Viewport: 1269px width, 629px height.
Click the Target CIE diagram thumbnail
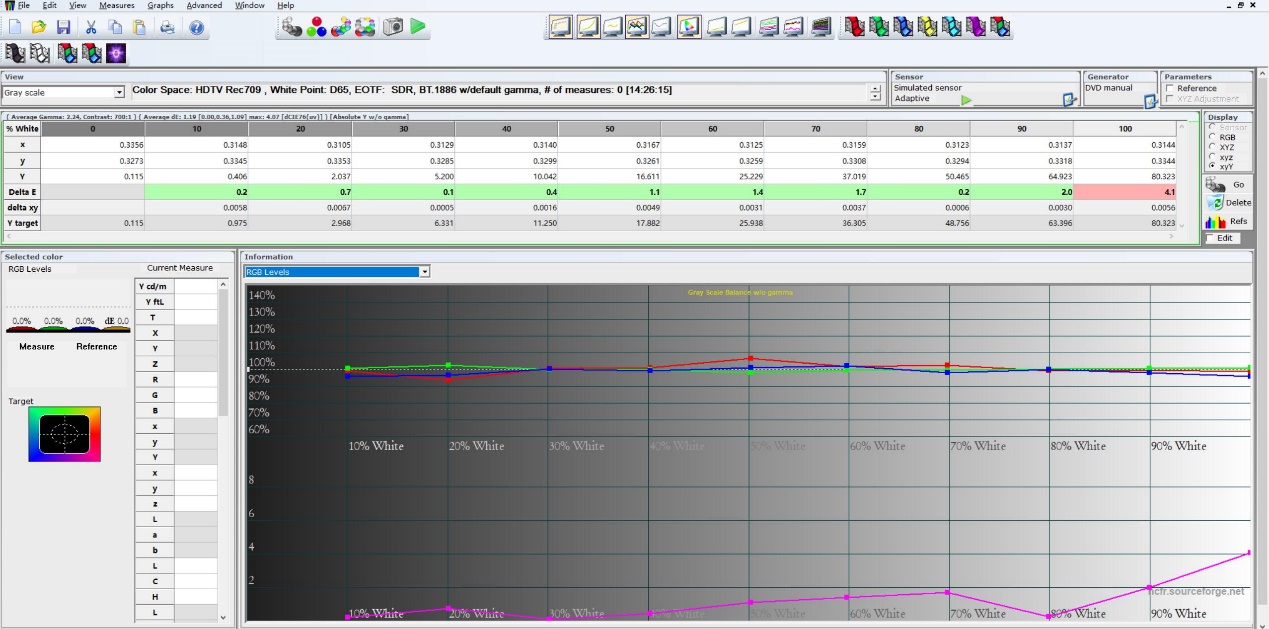[x=64, y=434]
